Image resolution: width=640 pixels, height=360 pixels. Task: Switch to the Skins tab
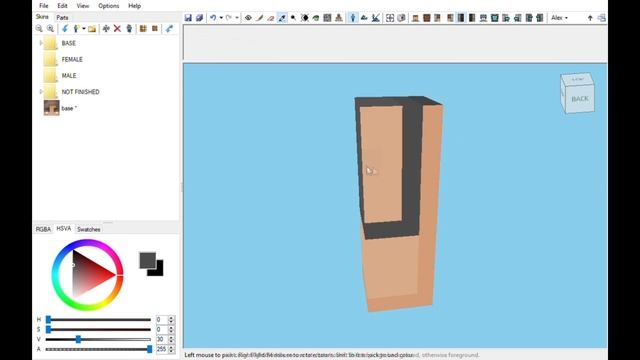[42, 17]
